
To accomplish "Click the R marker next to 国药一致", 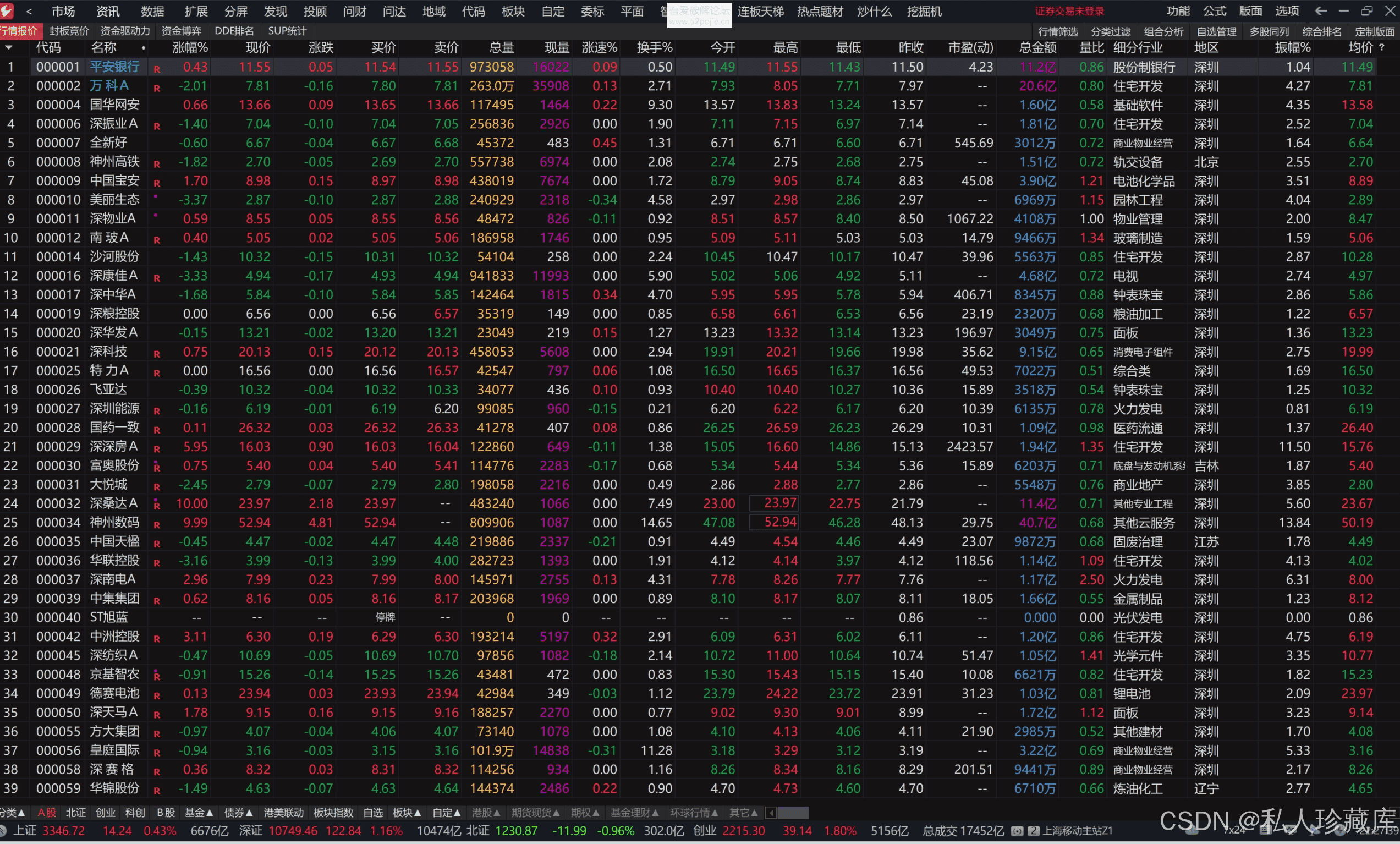I will (x=157, y=430).
